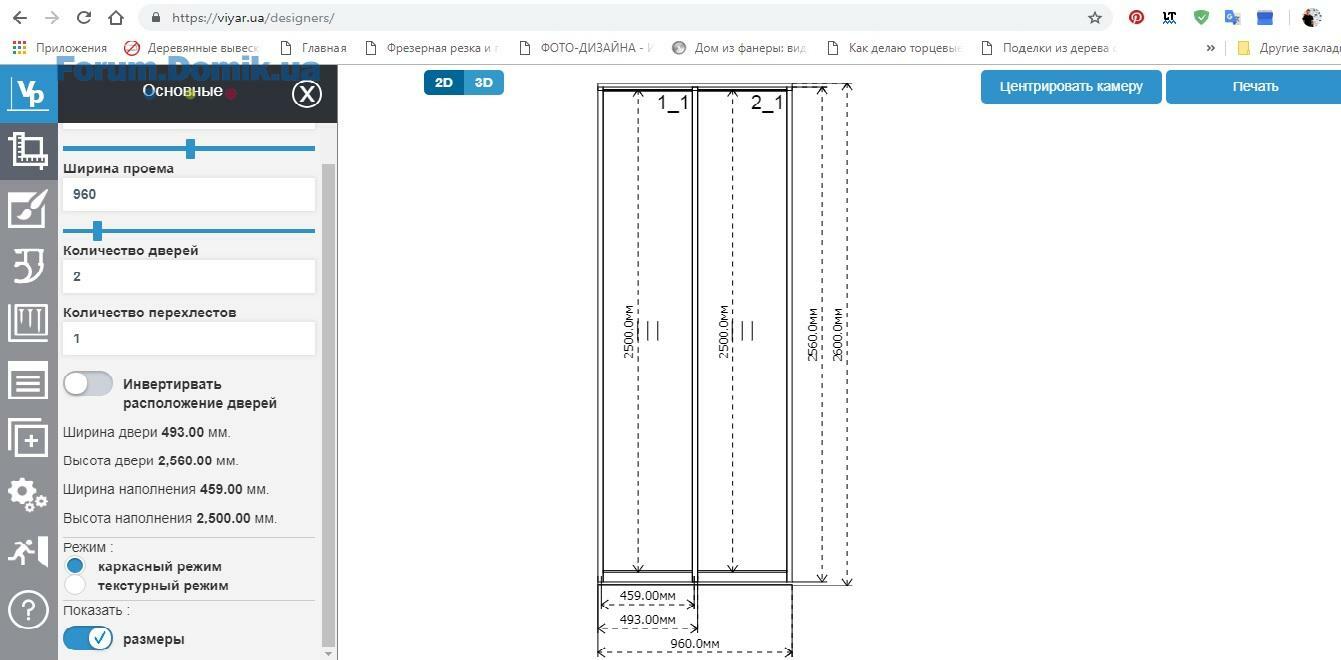This screenshot has width=1341, height=660.
Task: Click the blue rectangle extension icon
Action: [1265, 18]
